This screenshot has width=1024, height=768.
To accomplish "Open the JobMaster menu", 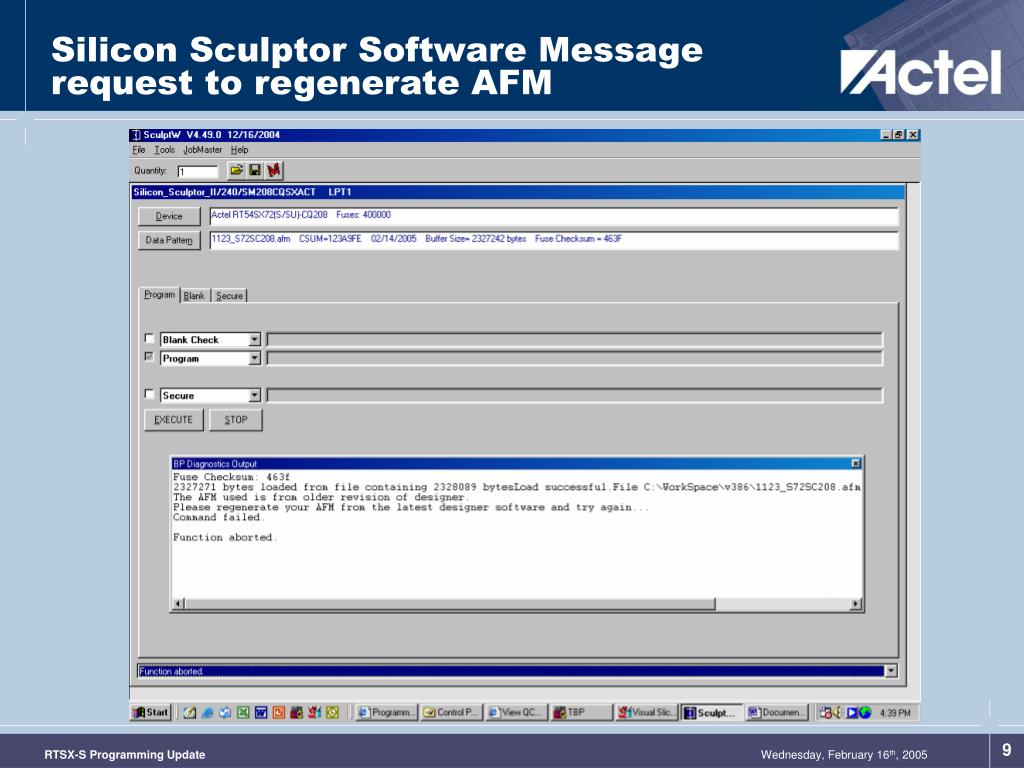I will [x=202, y=150].
